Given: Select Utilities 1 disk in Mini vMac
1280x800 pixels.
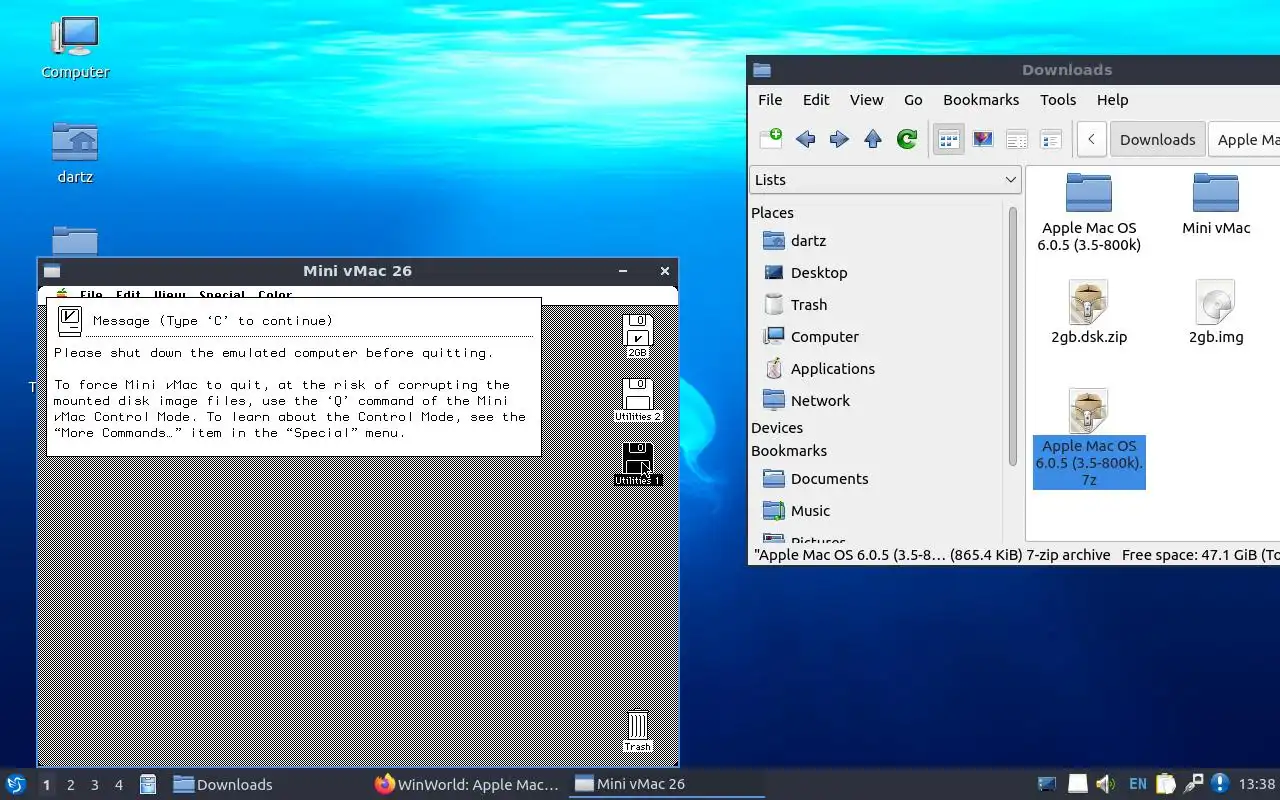Looking at the screenshot, I should [638, 464].
